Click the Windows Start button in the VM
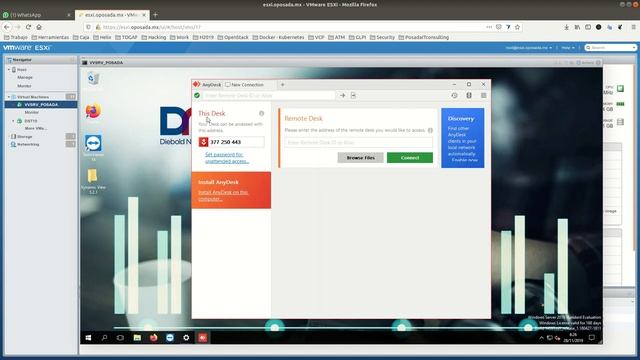Image resolution: width=640 pixels, height=360 pixels. pyautogui.click(x=88, y=338)
